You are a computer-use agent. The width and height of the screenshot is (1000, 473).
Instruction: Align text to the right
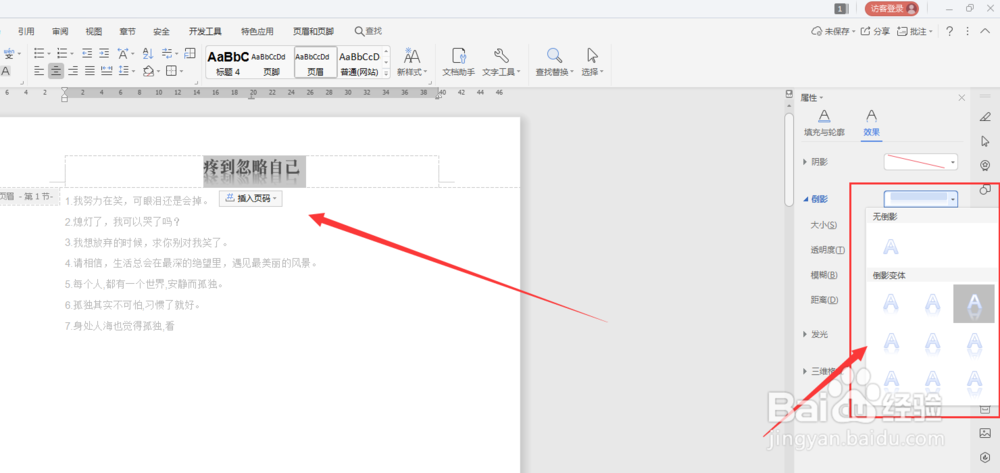73,71
